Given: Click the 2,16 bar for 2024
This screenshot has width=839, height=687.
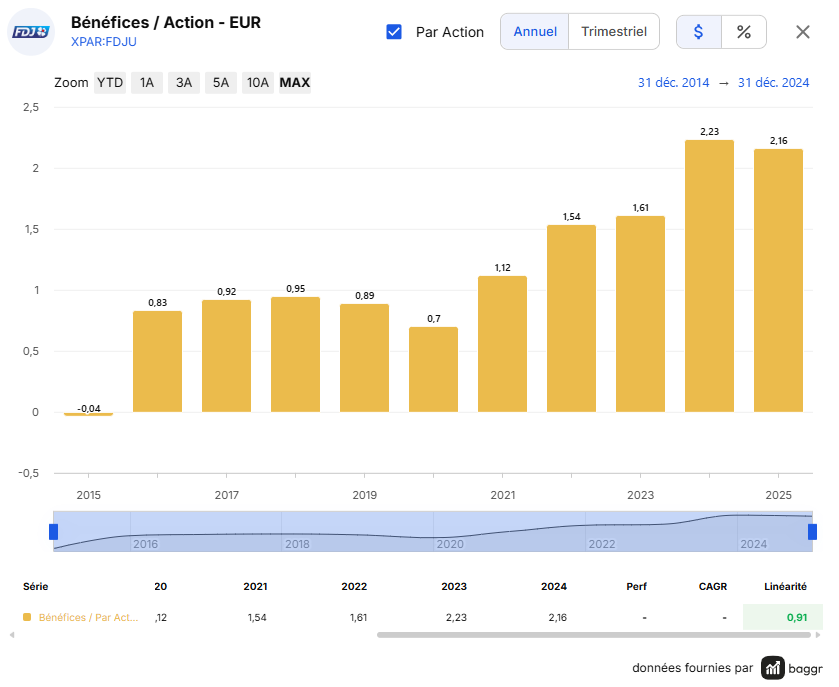Looking at the screenshot, I should [778, 280].
